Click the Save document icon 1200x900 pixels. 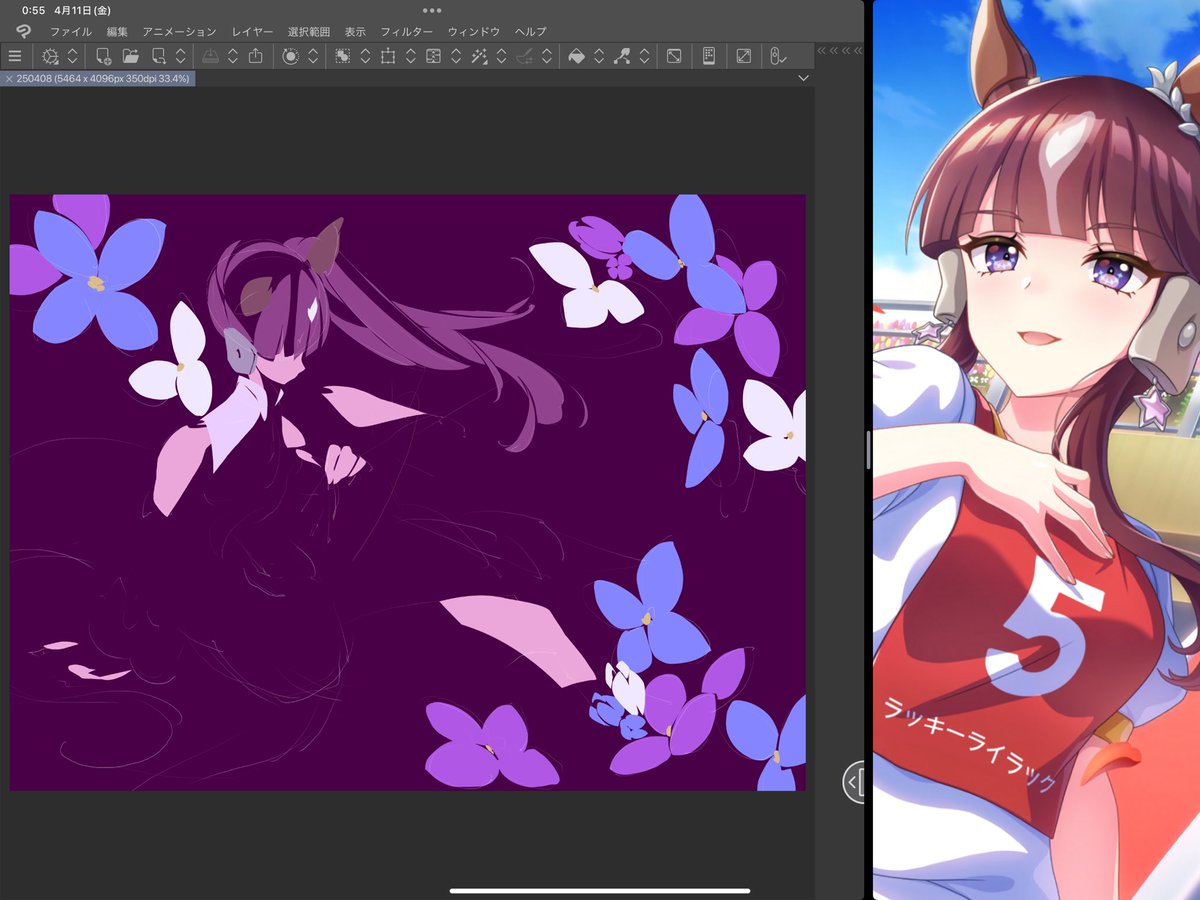click(x=159, y=56)
